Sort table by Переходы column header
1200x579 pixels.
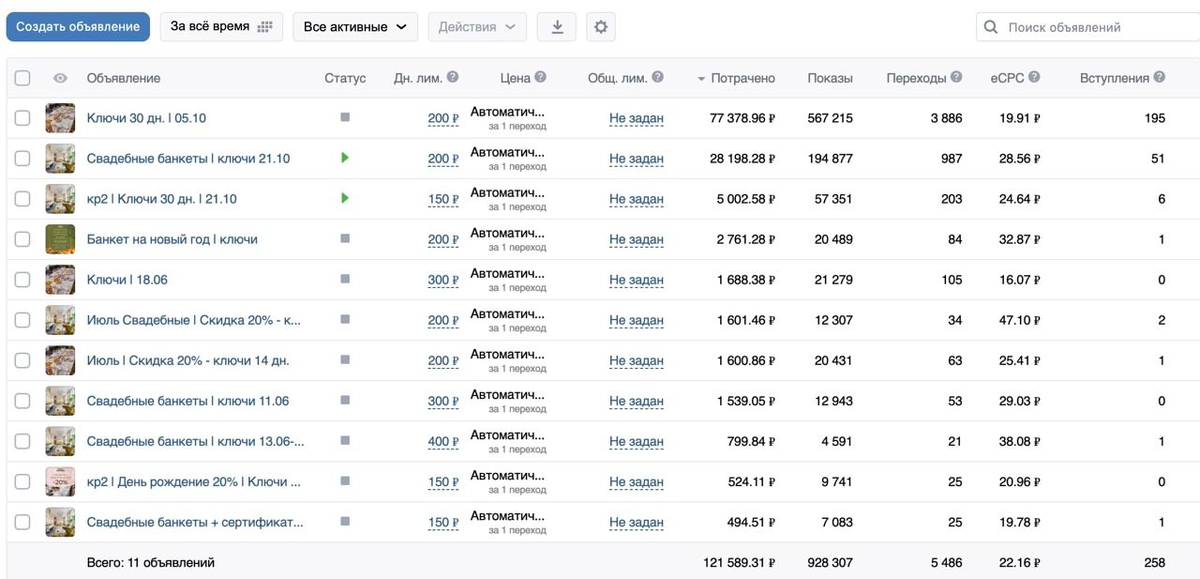(916, 78)
